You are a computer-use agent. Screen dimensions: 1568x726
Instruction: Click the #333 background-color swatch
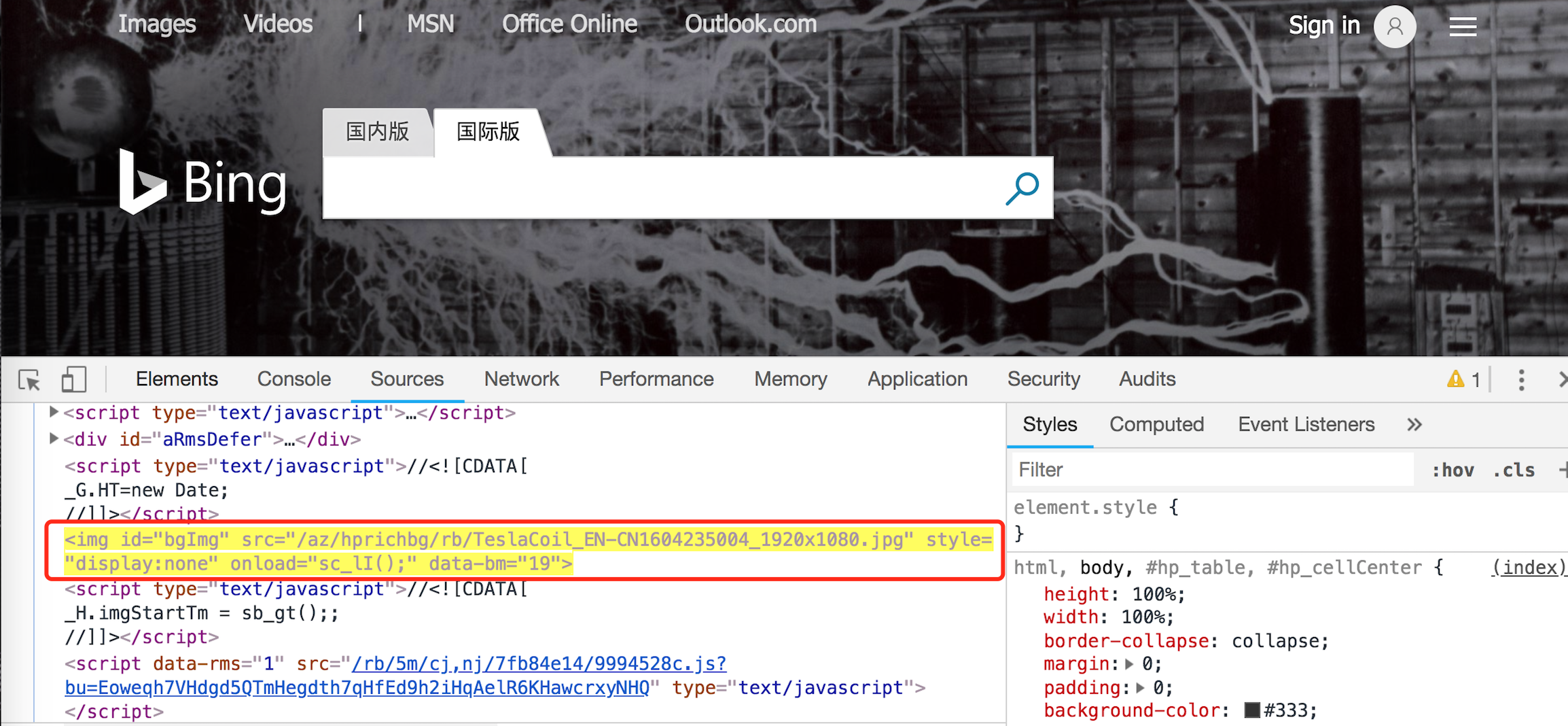pyautogui.click(x=1252, y=710)
